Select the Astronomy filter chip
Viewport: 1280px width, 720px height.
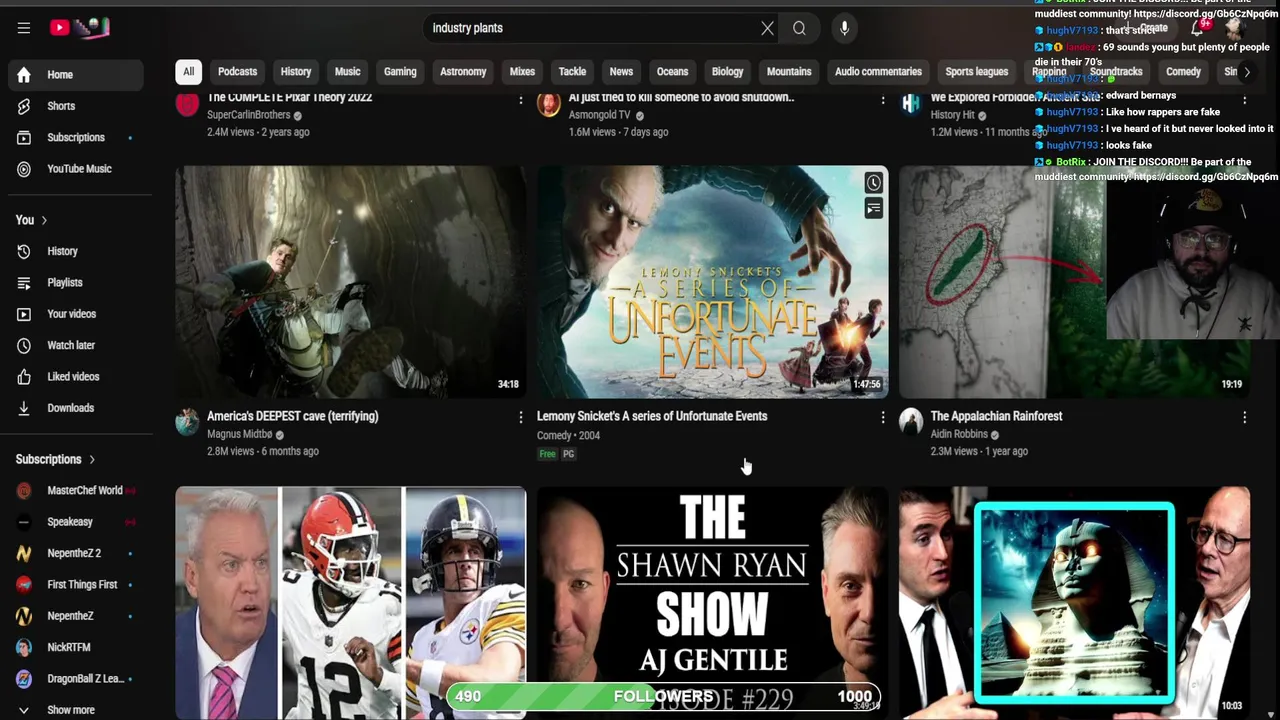[x=463, y=72]
